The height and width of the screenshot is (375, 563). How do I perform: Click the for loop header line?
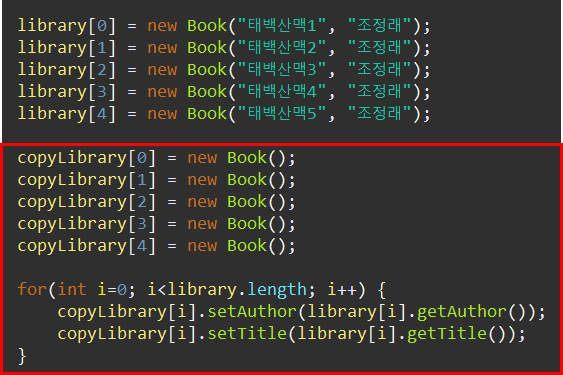(202, 290)
